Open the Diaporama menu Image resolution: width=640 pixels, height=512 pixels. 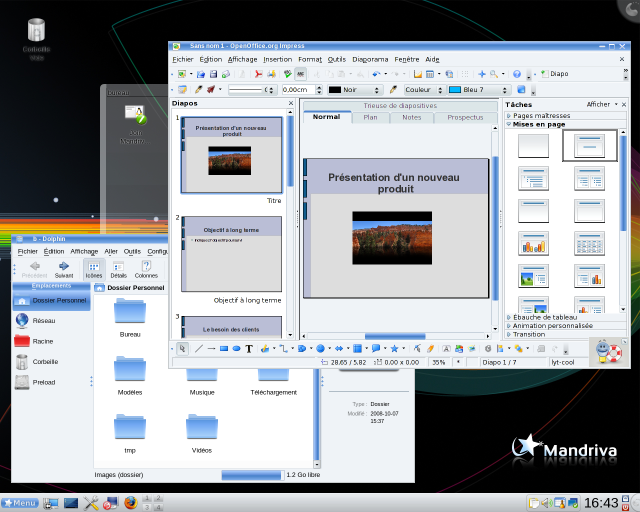tap(370, 60)
